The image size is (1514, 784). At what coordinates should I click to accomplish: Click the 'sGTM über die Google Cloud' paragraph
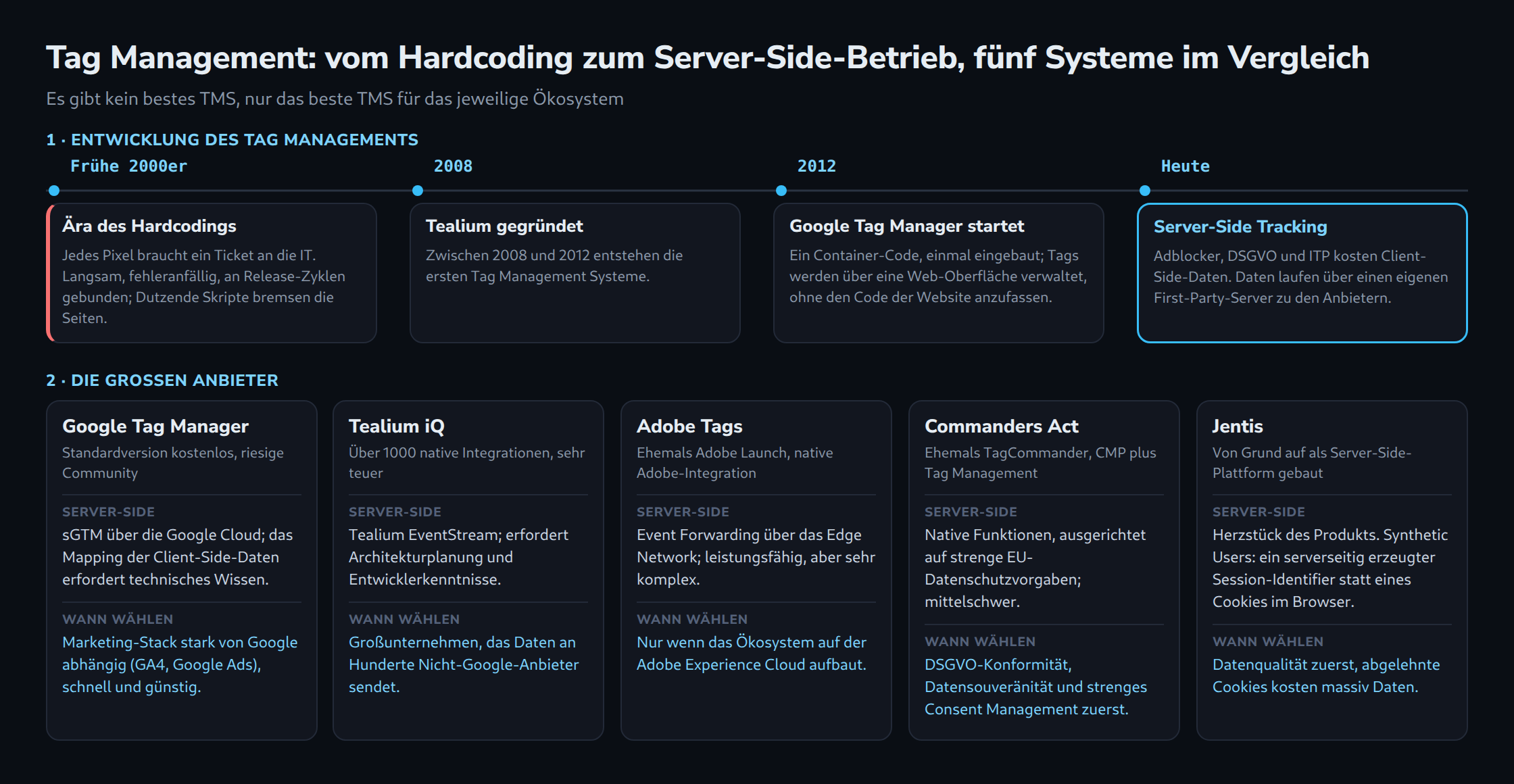(178, 557)
